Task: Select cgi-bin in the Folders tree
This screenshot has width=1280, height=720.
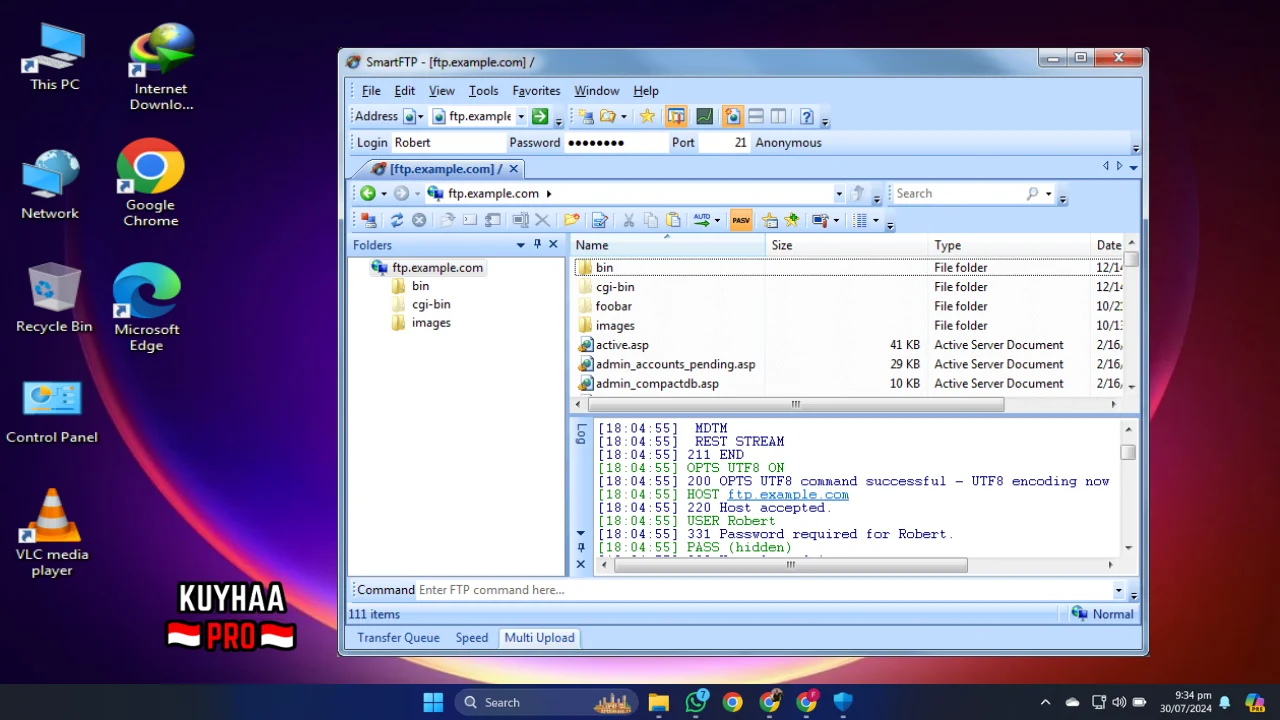Action: point(431,304)
